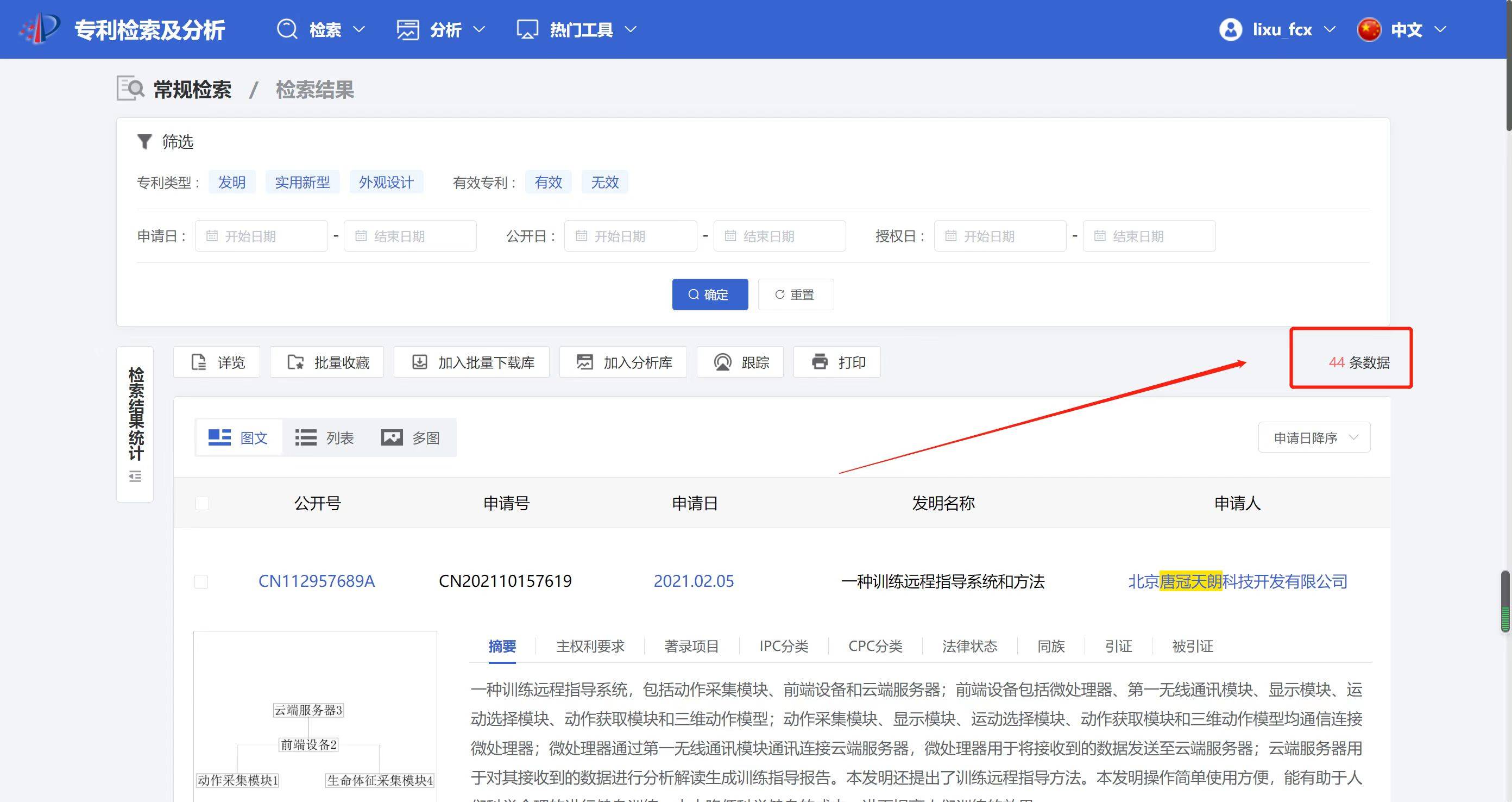The height and width of the screenshot is (802, 1512).
Task: Click the blue 确定 confirm button
Action: point(710,295)
